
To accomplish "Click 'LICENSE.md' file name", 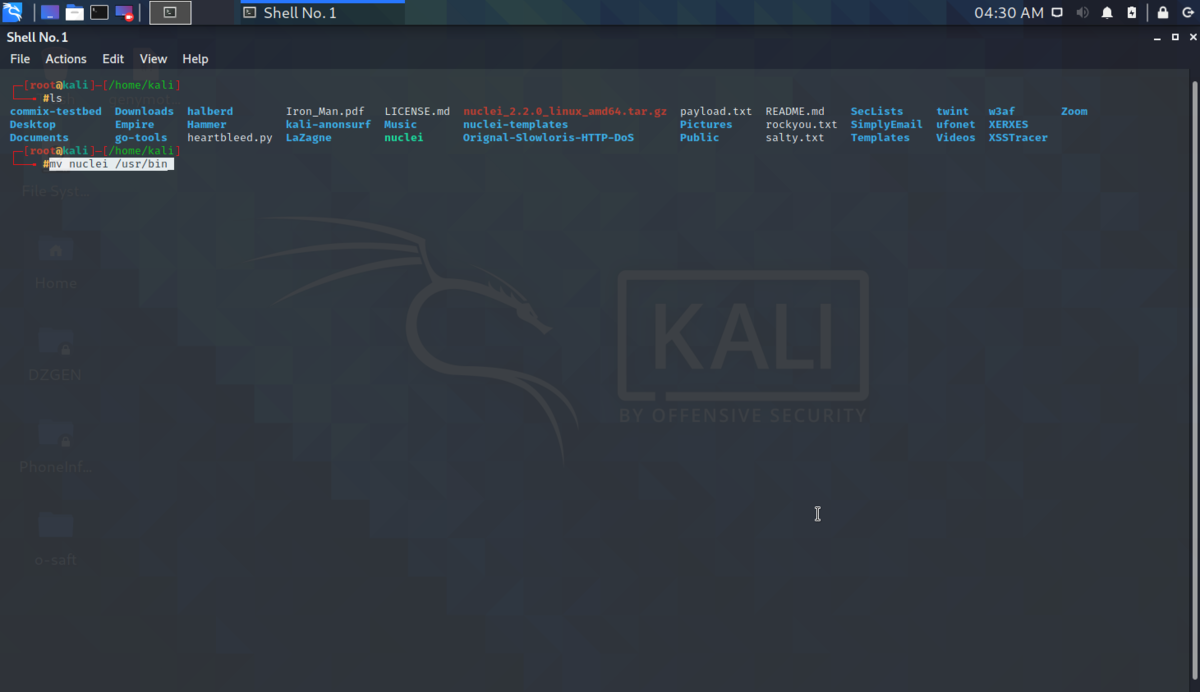I will [417, 111].
